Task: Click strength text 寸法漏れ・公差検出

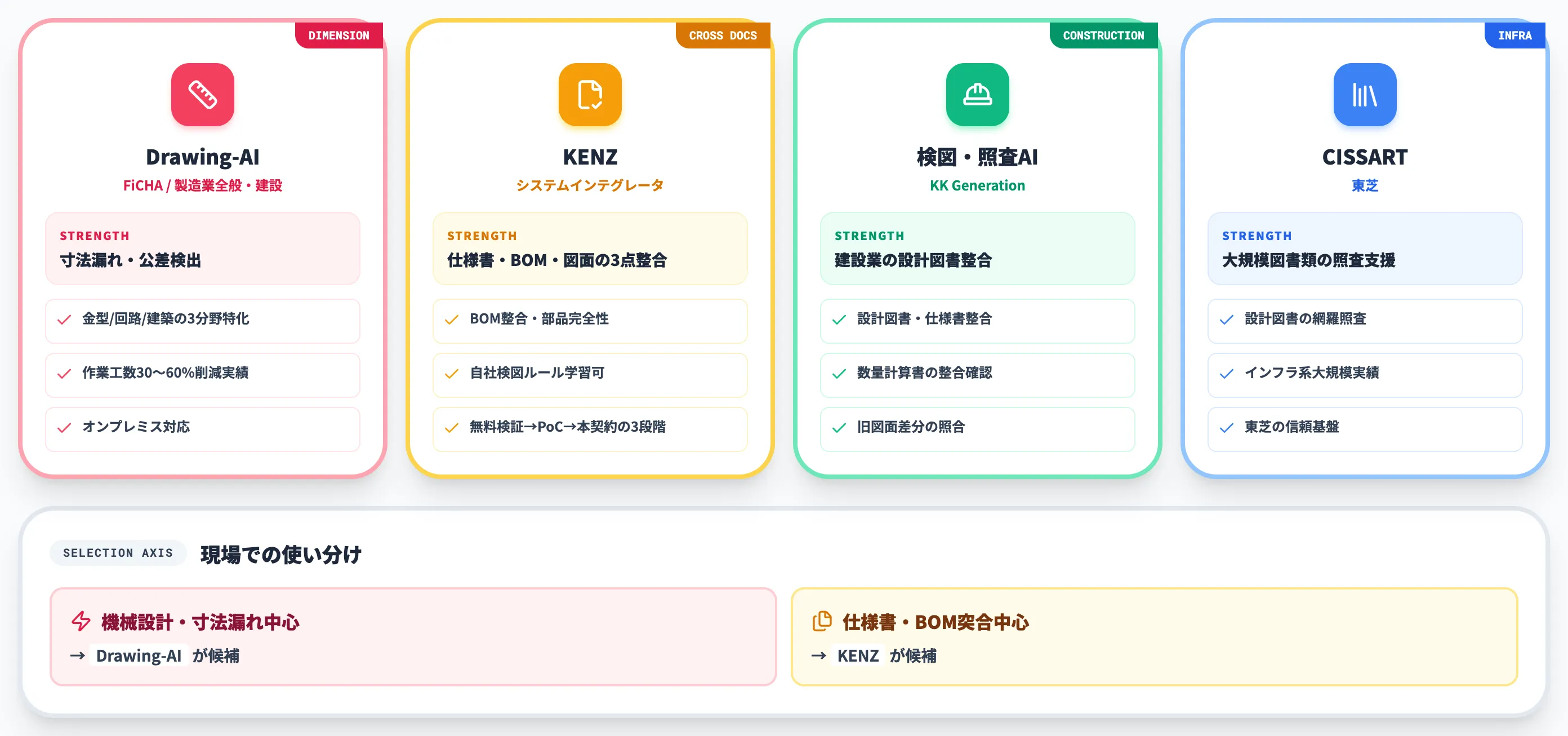Action: click(x=130, y=260)
